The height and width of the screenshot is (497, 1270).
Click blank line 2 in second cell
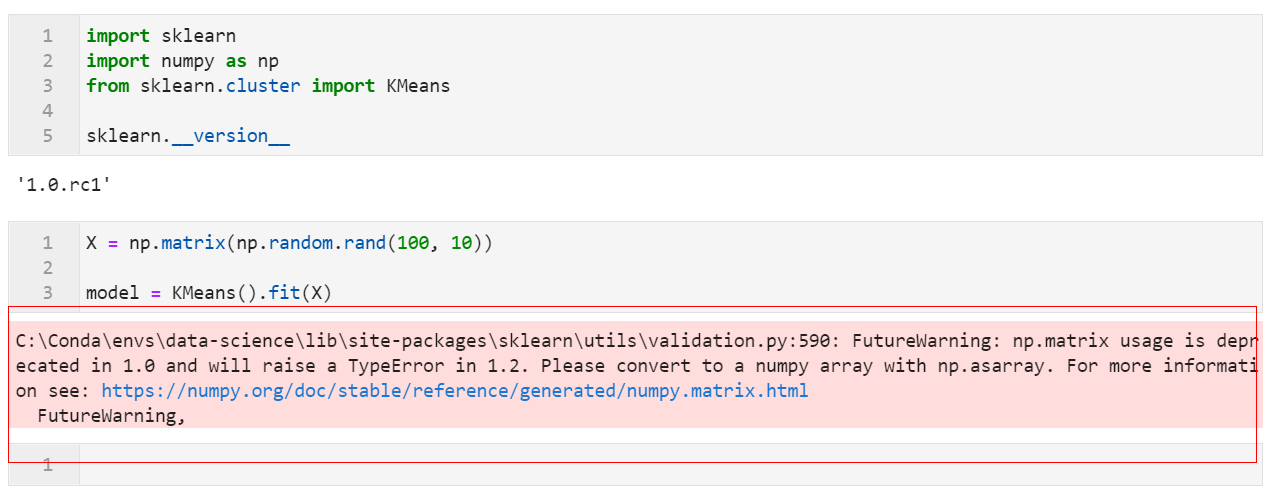click(x=670, y=268)
